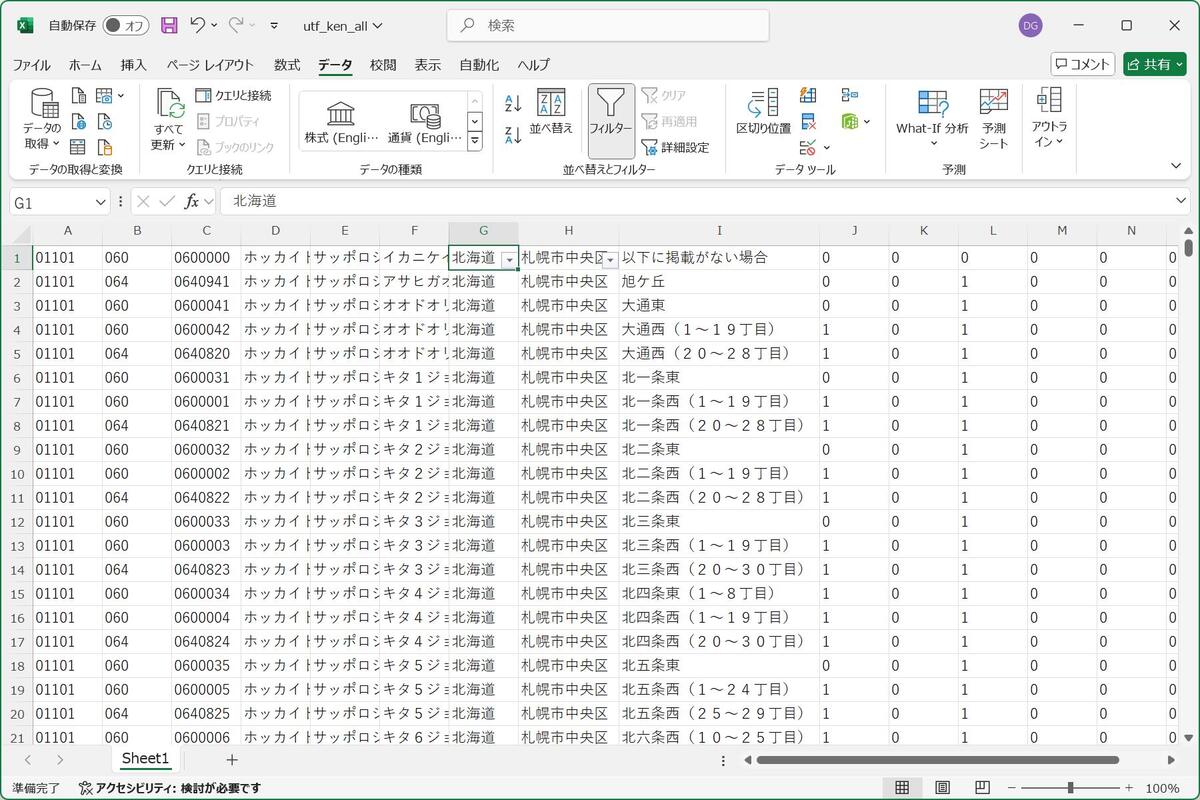1200x800 pixels.
Task: Click the Undo icon
Action: (198, 25)
